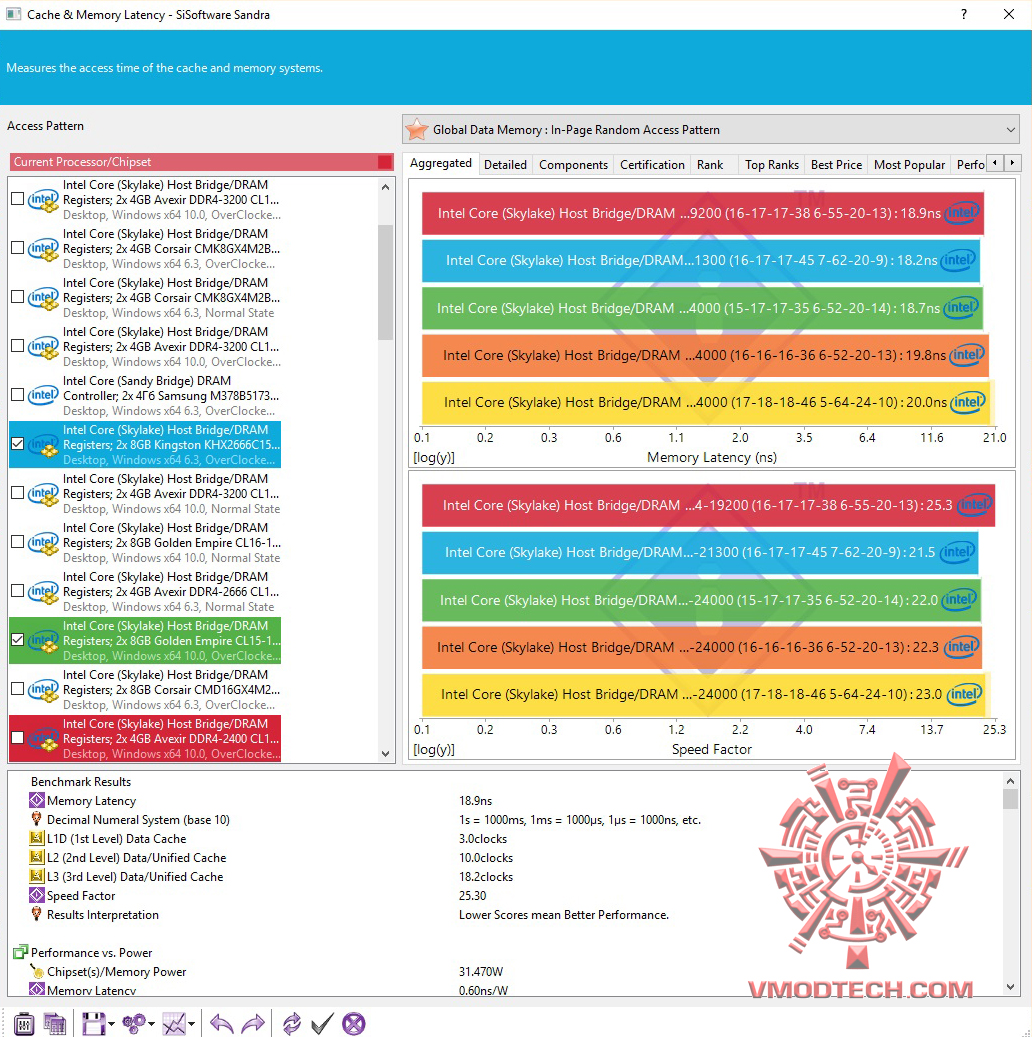The image size is (1032, 1037).
Task: Click the L1D Data Cache result icon
Action: coord(37,838)
